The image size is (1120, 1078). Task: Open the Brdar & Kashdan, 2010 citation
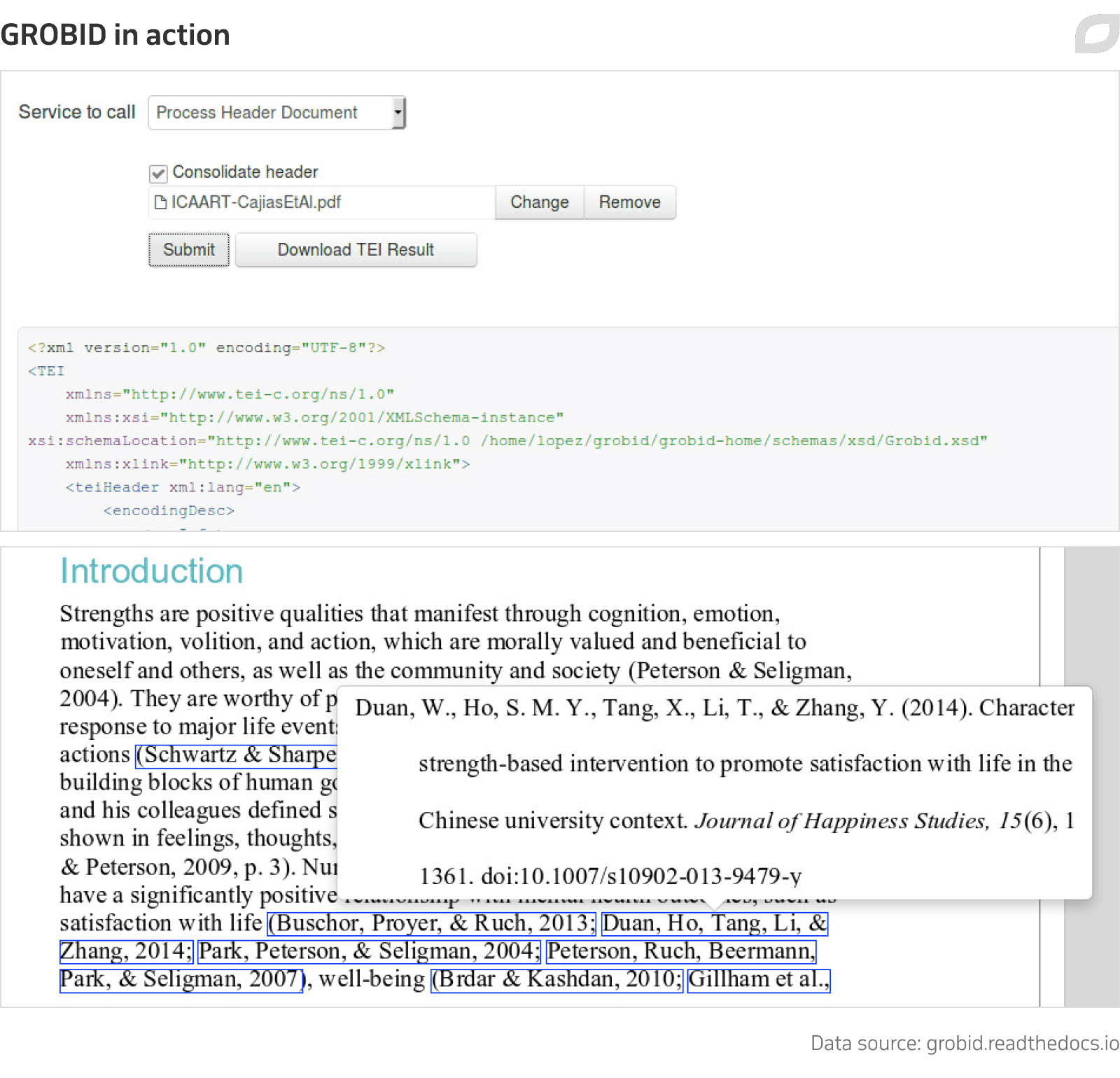pos(556,979)
